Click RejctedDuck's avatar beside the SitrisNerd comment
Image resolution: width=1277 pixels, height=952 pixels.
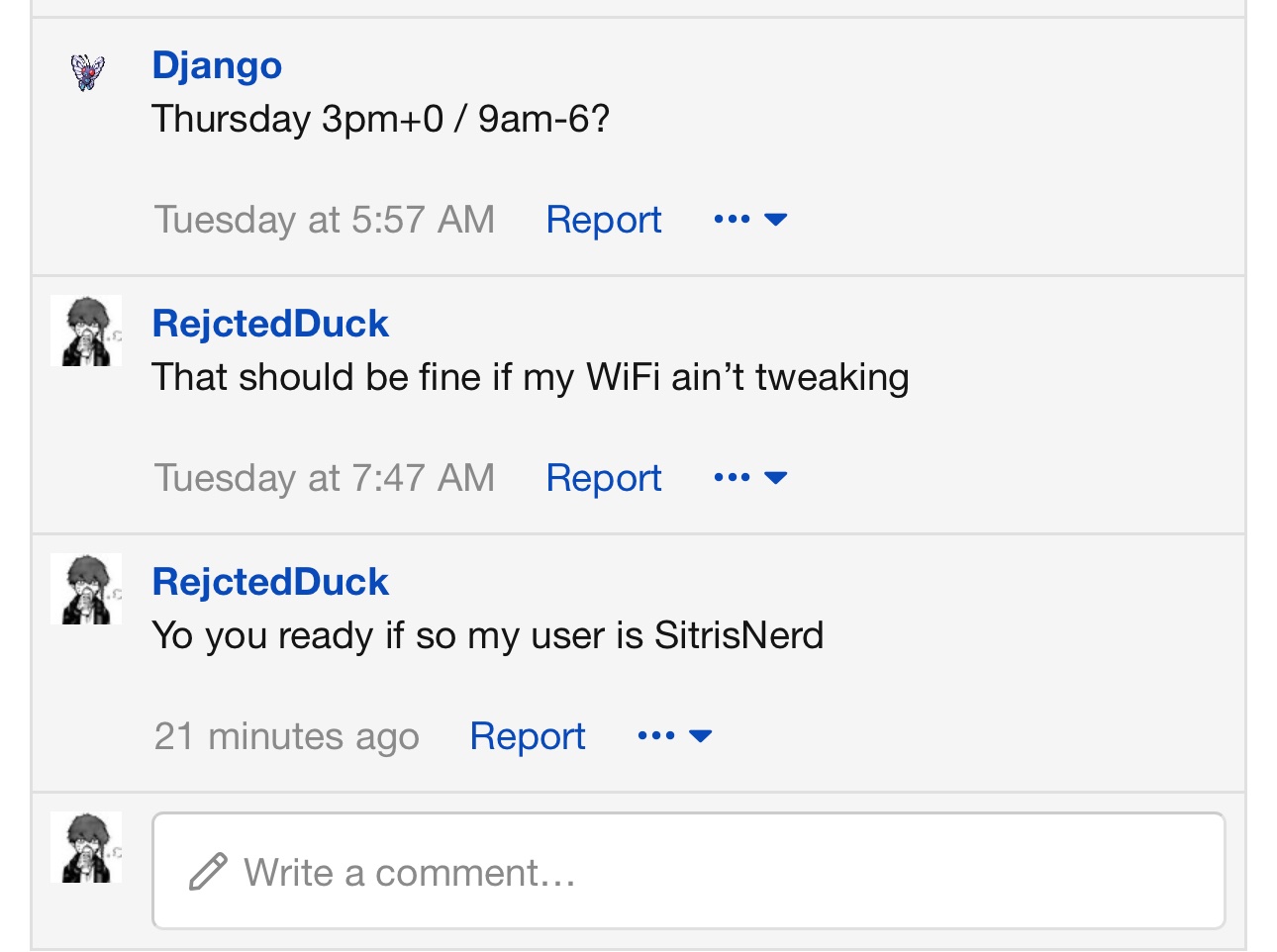tap(86, 590)
